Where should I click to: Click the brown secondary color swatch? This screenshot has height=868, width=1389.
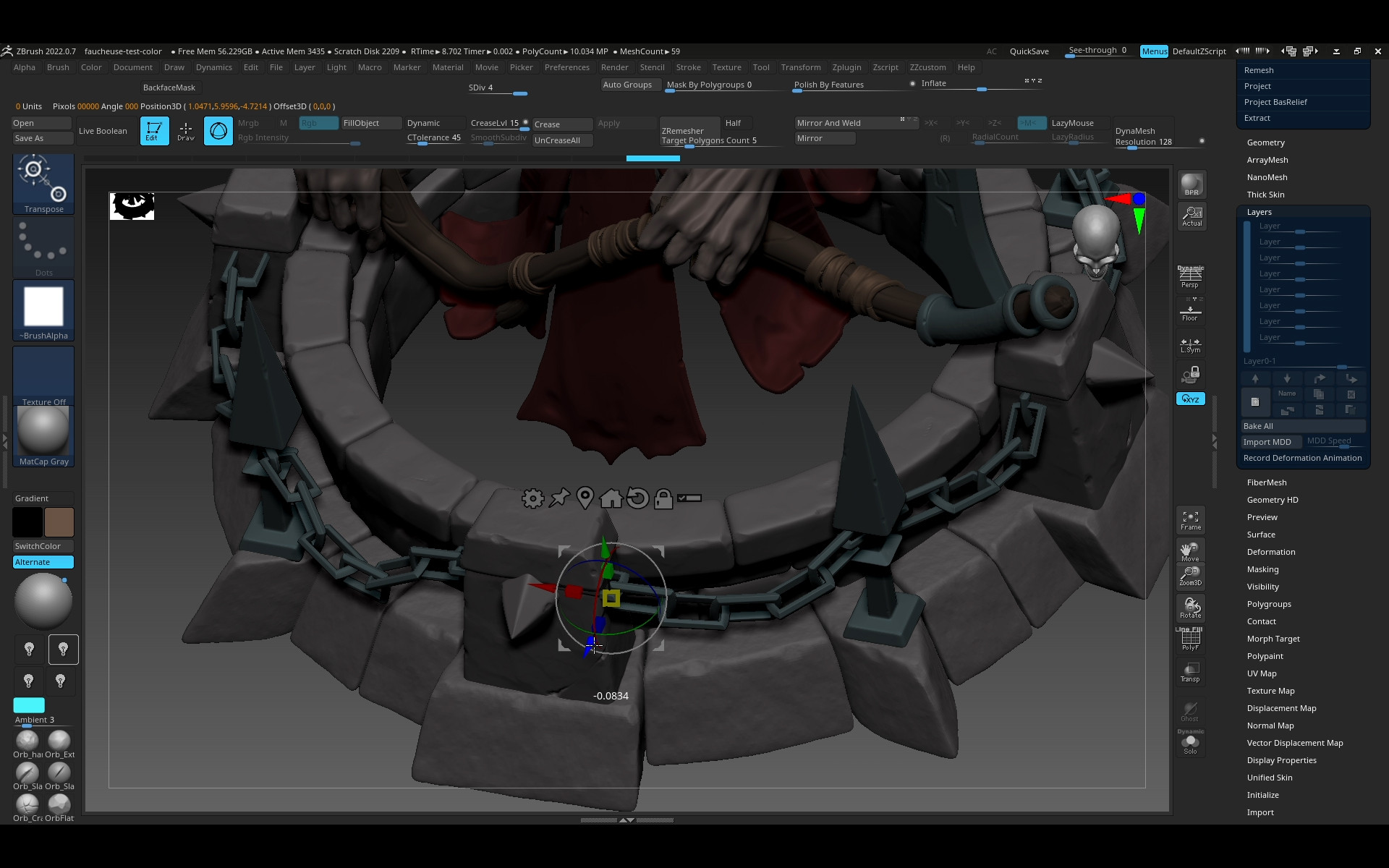(59, 522)
